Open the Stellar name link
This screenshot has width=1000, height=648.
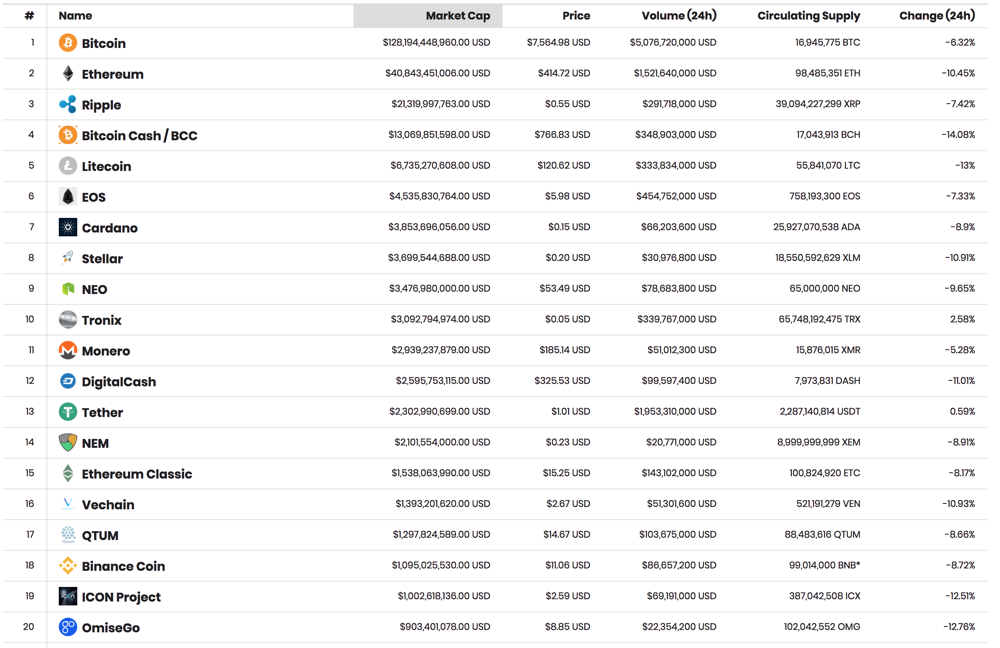click(x=102, y=258)
